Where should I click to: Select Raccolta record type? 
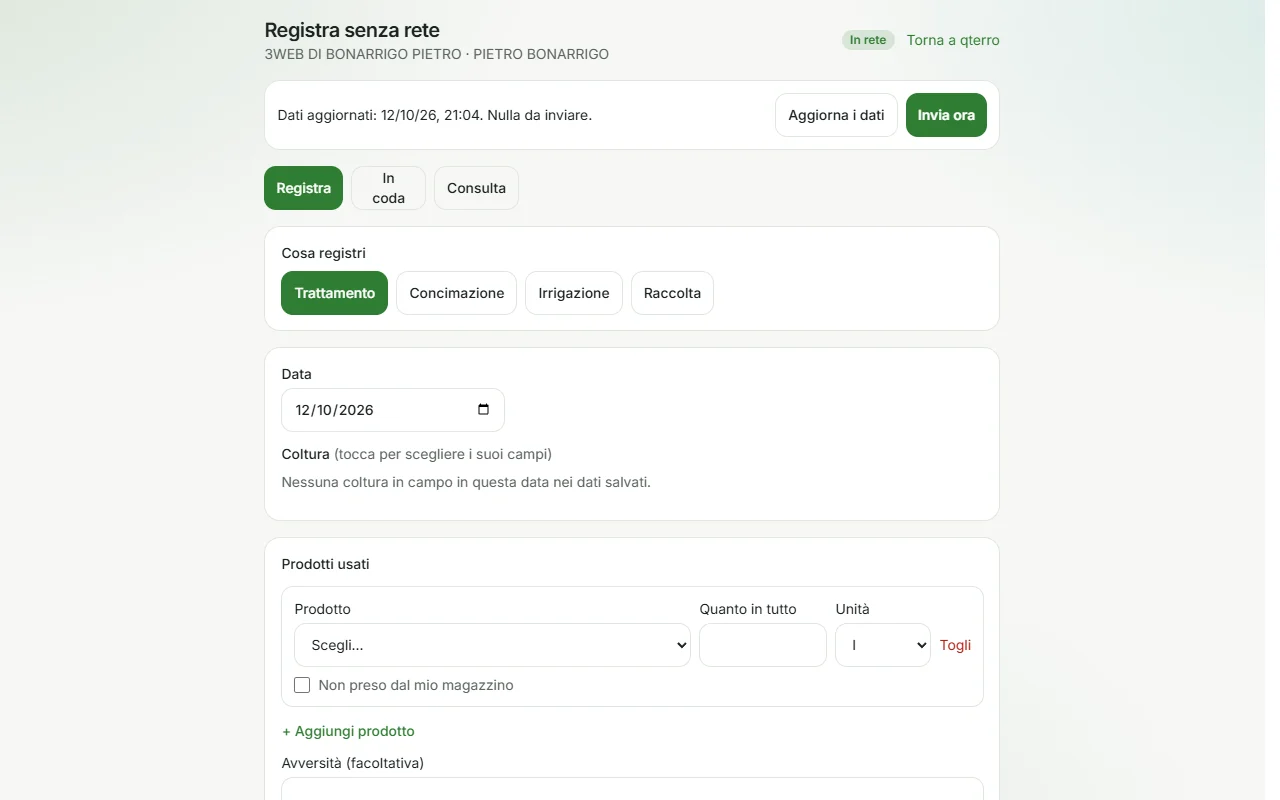click(x=672, y=293)
